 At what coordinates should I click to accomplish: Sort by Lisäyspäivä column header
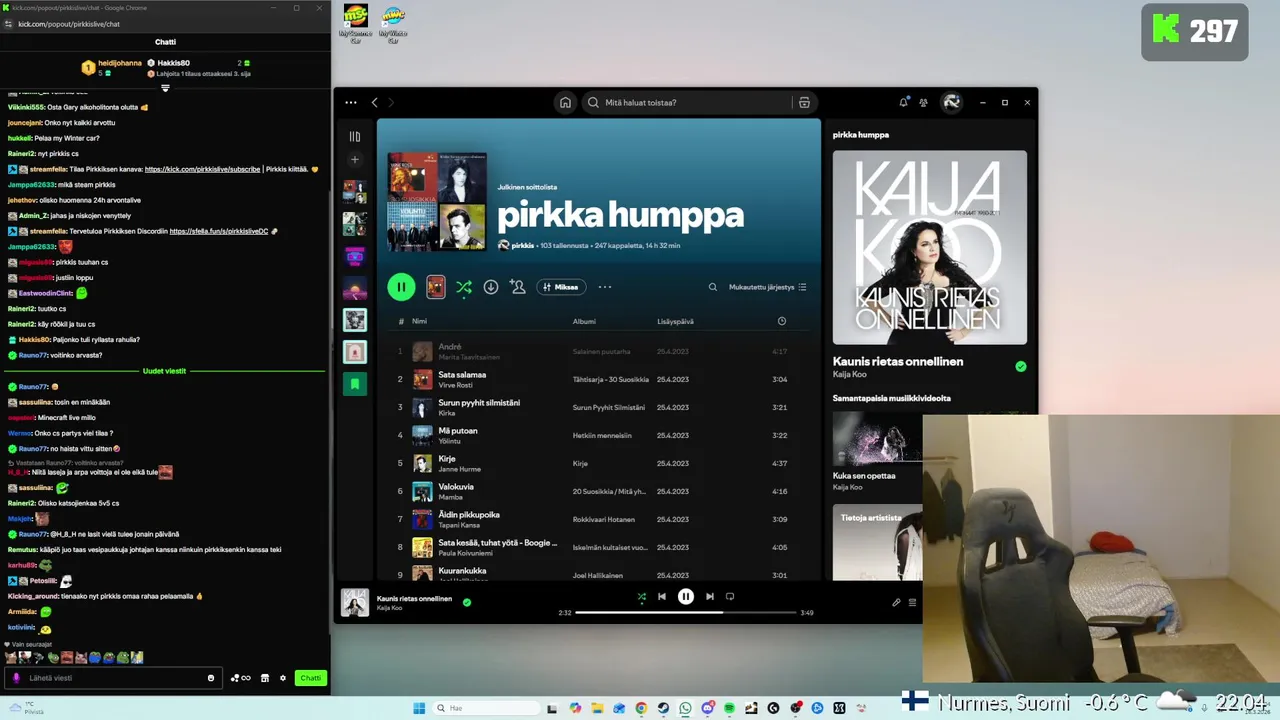[675, 321]
